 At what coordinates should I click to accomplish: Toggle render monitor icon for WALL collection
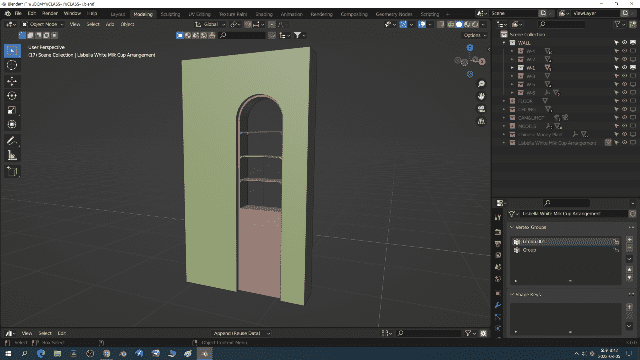[x=633, y=42]
